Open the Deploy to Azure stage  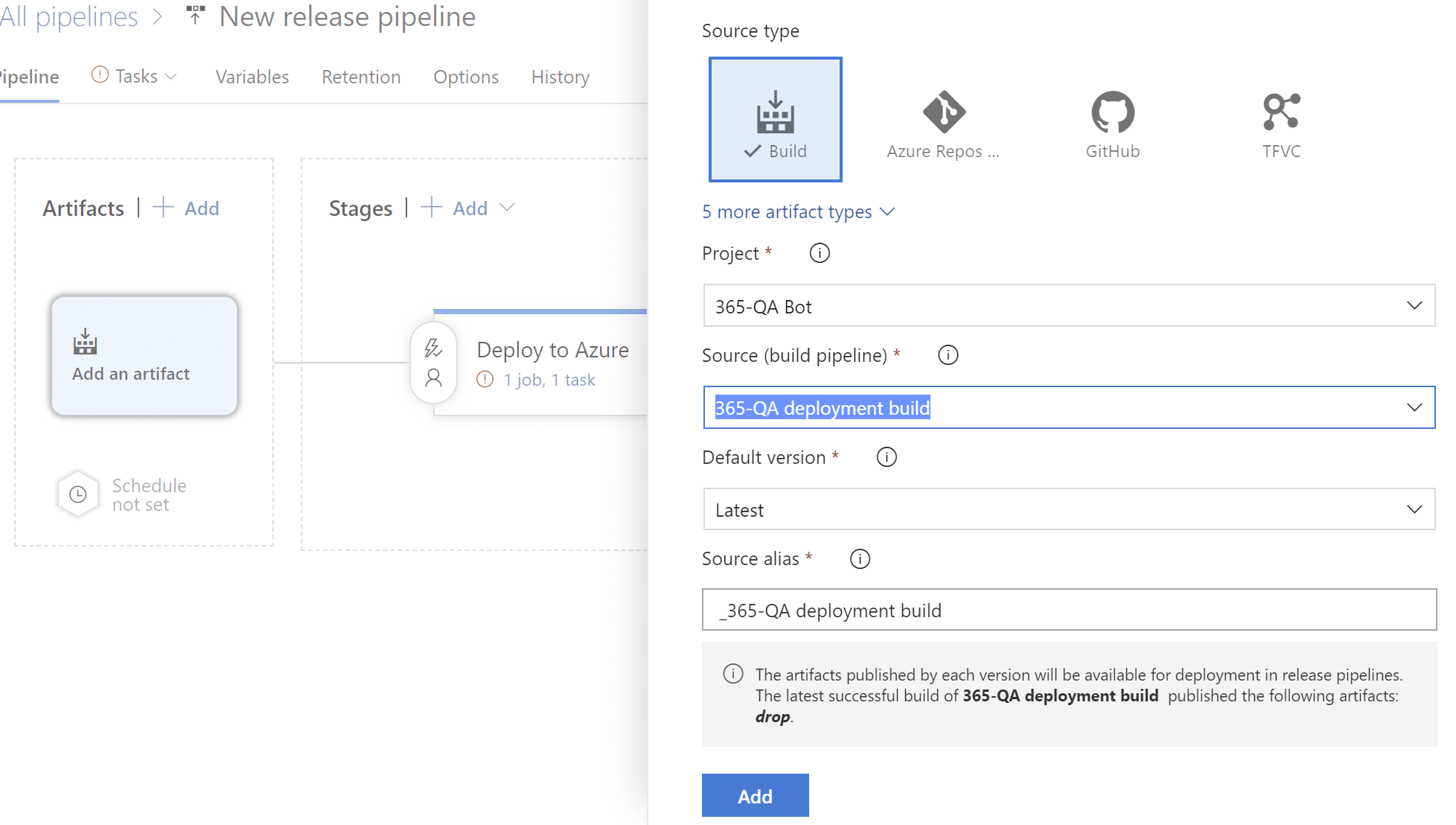(553, 350)
